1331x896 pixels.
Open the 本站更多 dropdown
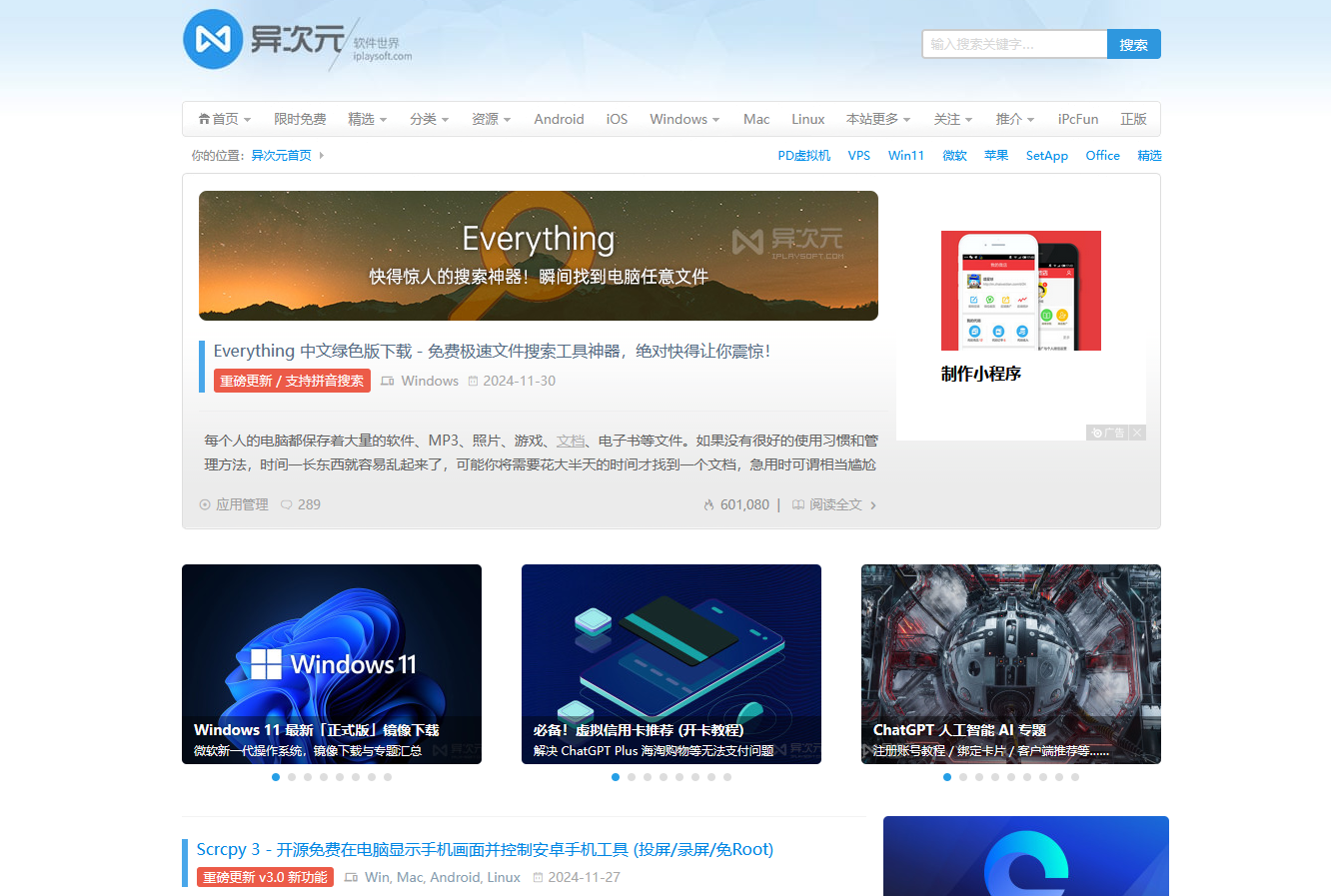[x=878, y=119]
